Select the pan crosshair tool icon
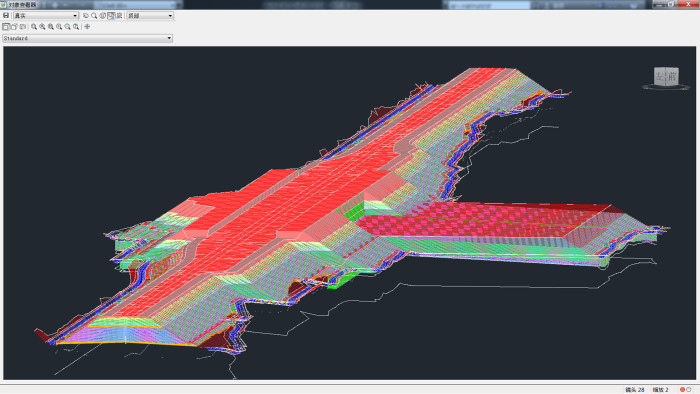700x394 pixels. click(x=87, y=27)
